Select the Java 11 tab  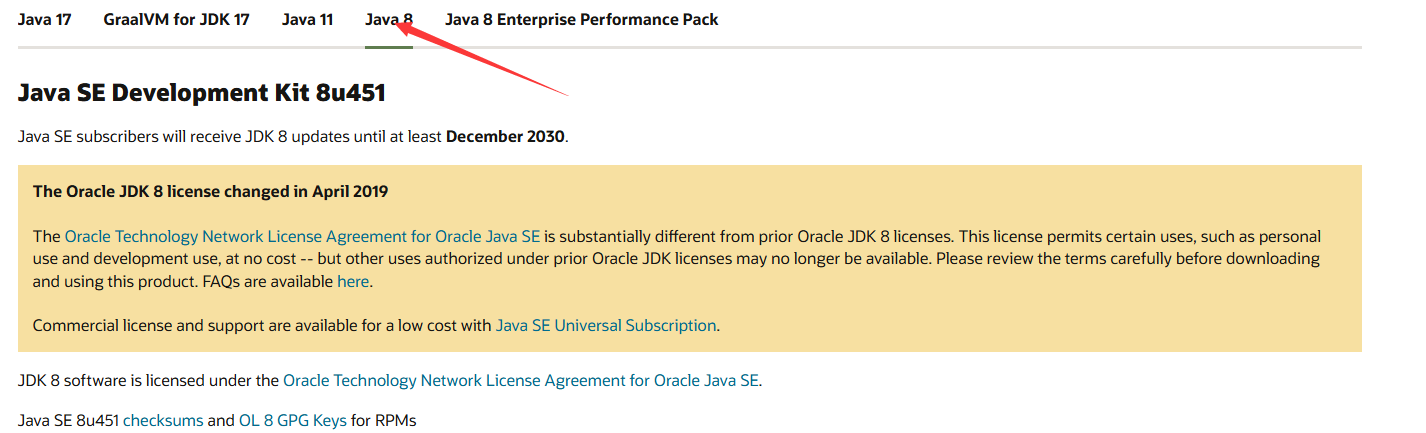307,19
